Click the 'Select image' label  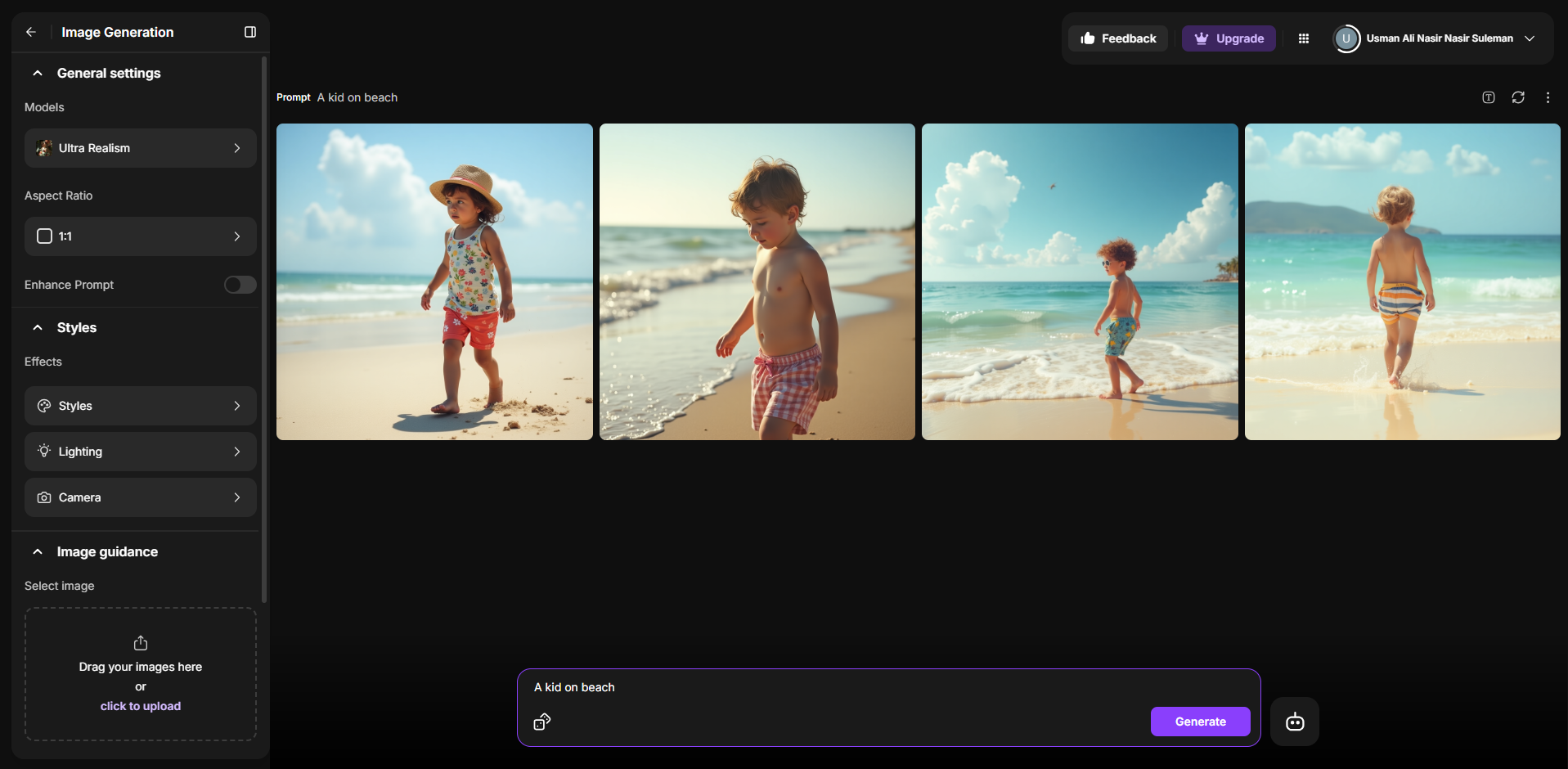pyautogui.click(x=59, y=586)
